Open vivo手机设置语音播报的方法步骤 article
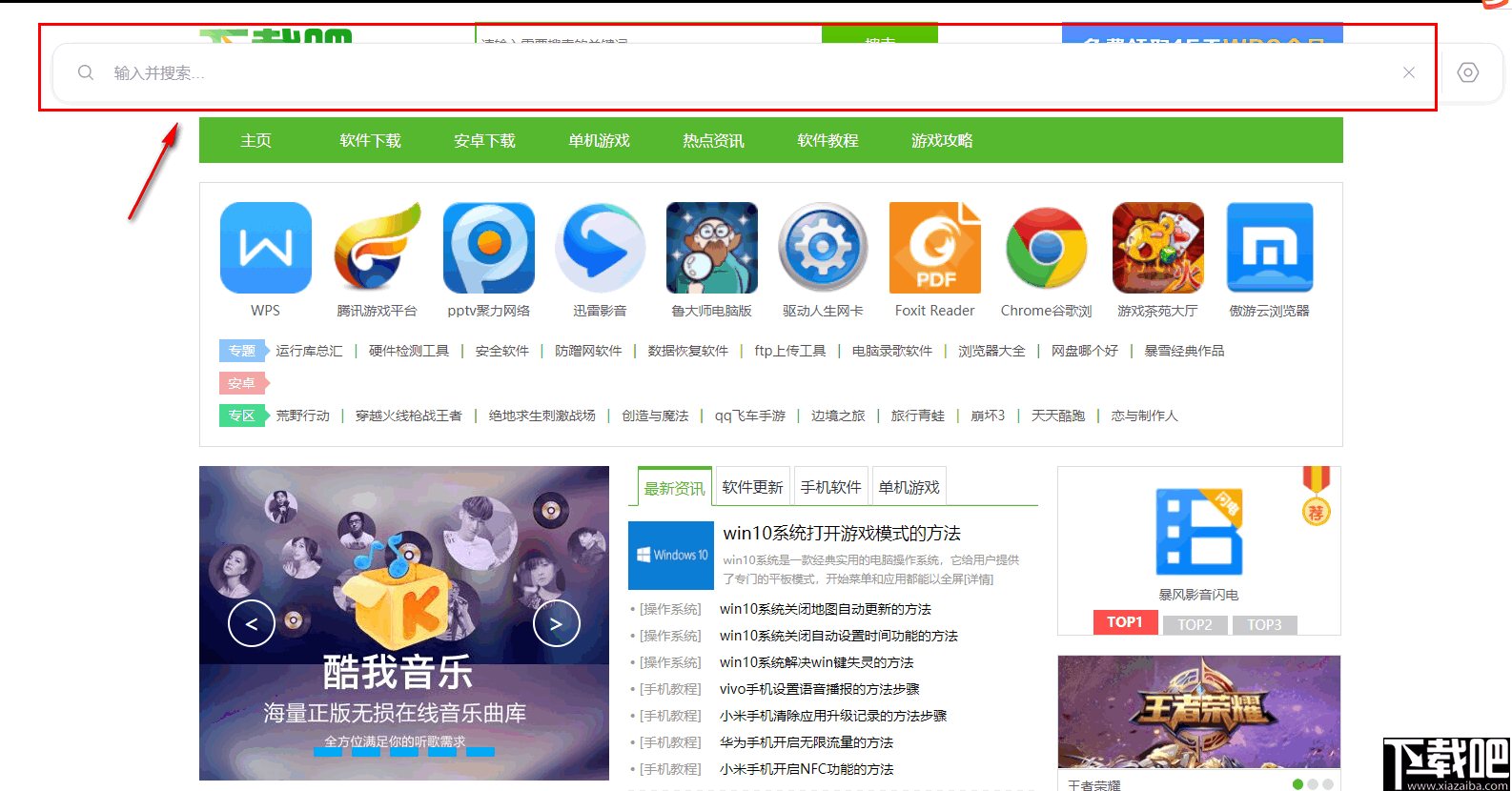The image size is (1512, 791). [820, 689]
